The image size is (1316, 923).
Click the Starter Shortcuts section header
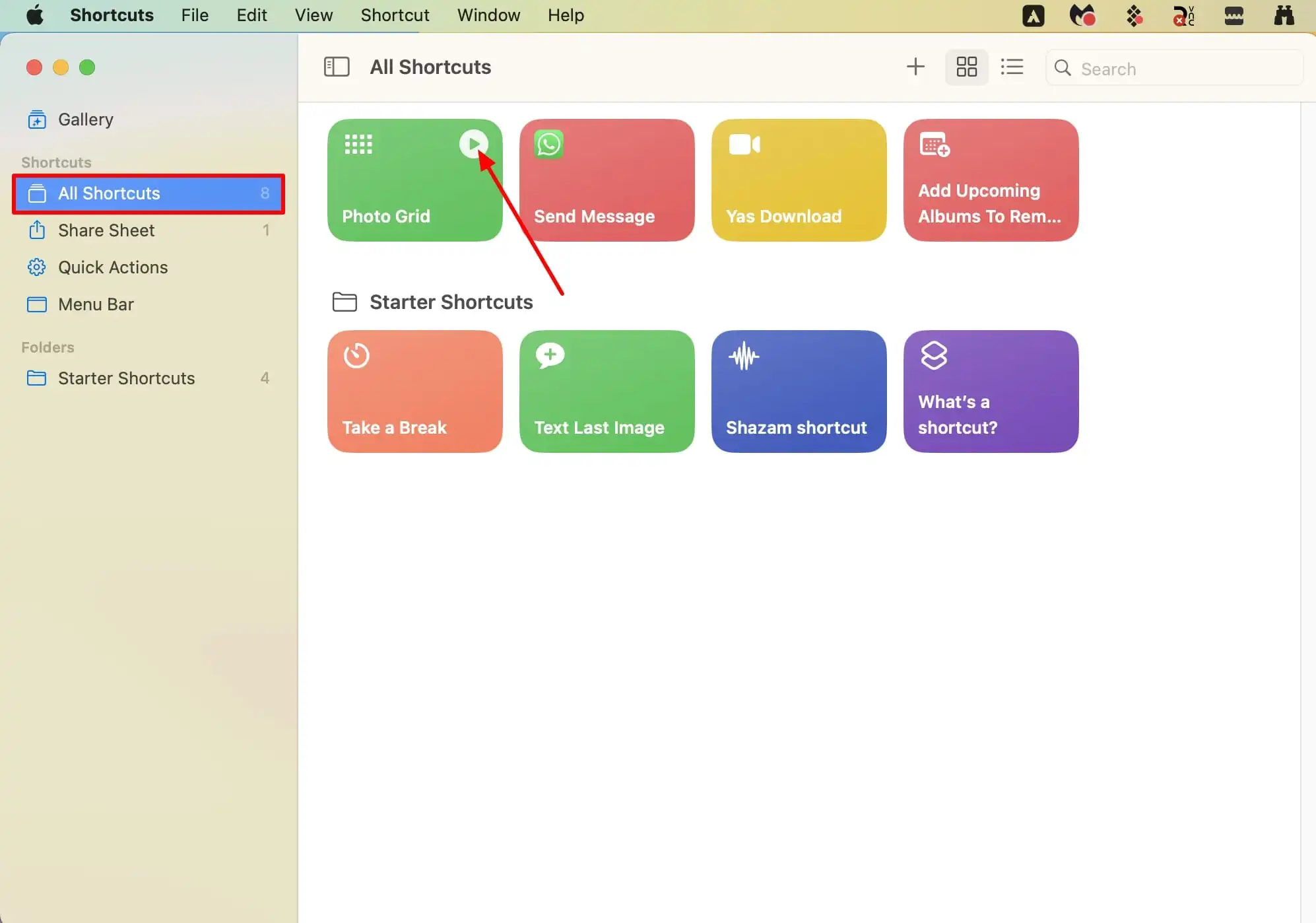(x=451, y=302)
